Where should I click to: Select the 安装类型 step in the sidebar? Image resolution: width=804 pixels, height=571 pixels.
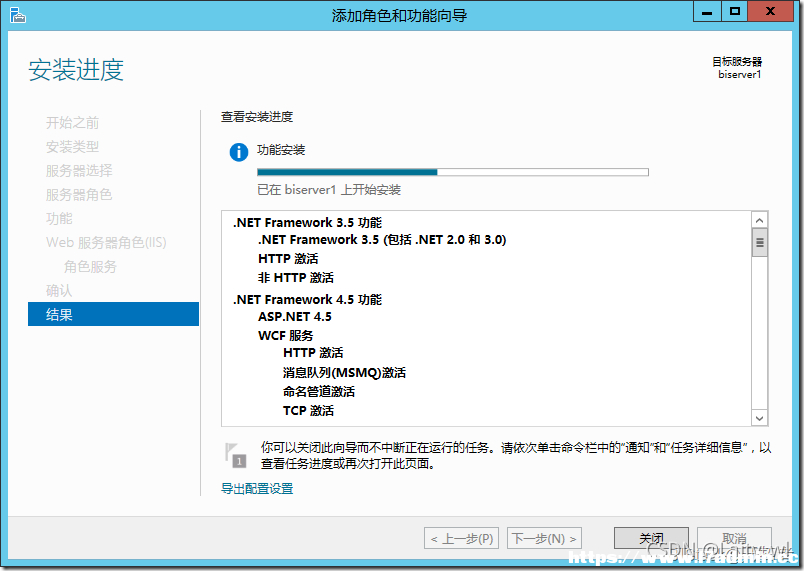[x=72, y=147]
